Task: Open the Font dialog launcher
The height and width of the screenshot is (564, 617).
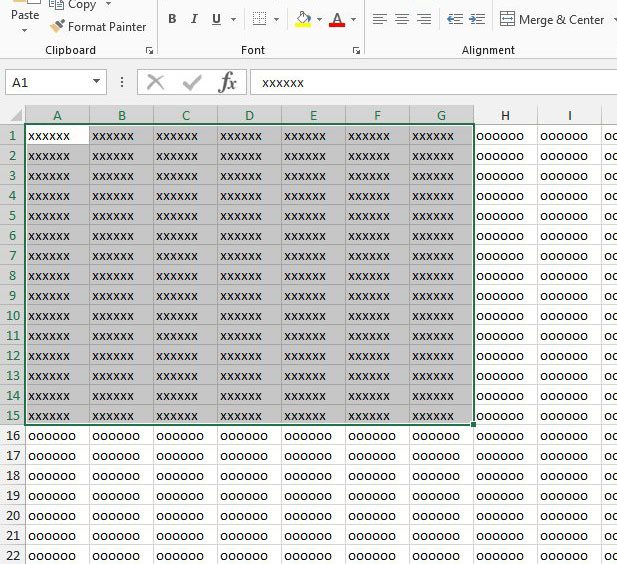Action: [x=354, y=50]
